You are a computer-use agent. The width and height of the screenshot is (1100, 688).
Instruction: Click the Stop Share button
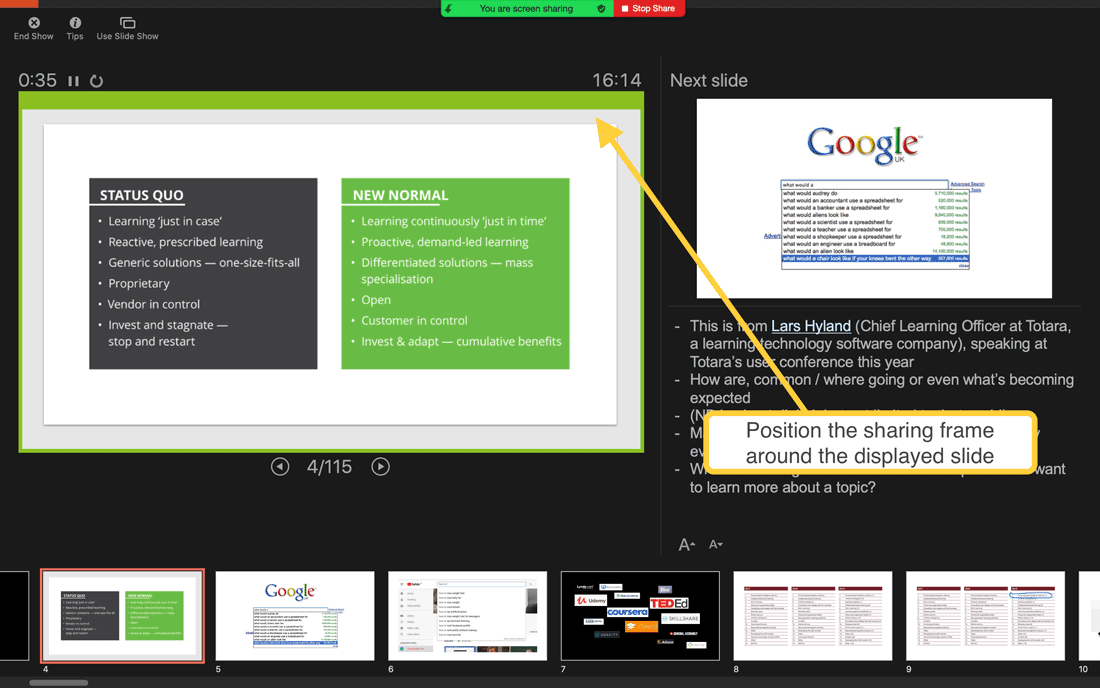tap(649, 8)
